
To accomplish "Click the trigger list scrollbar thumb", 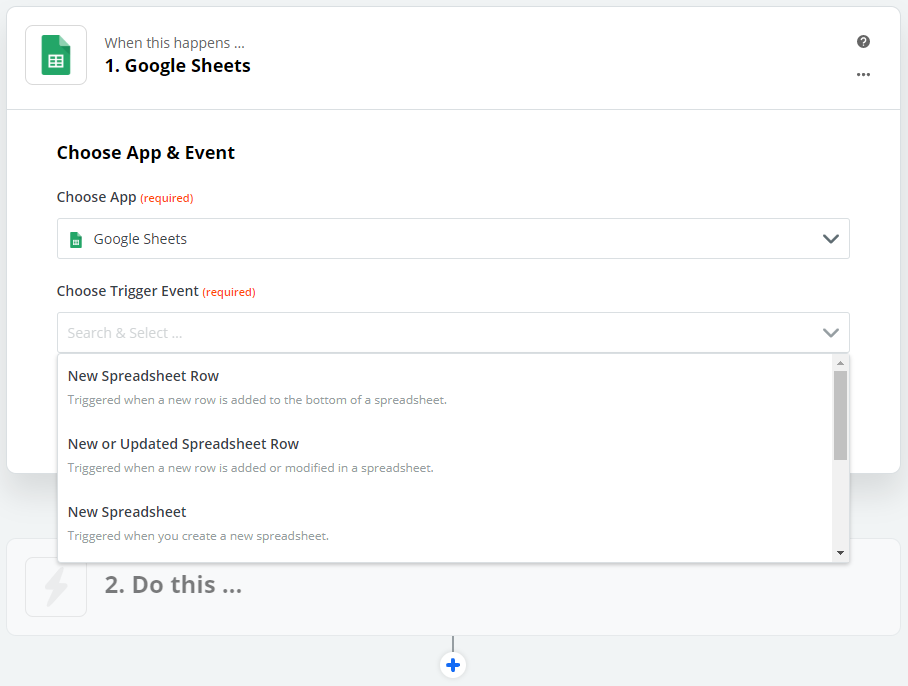I will point(840,416).
